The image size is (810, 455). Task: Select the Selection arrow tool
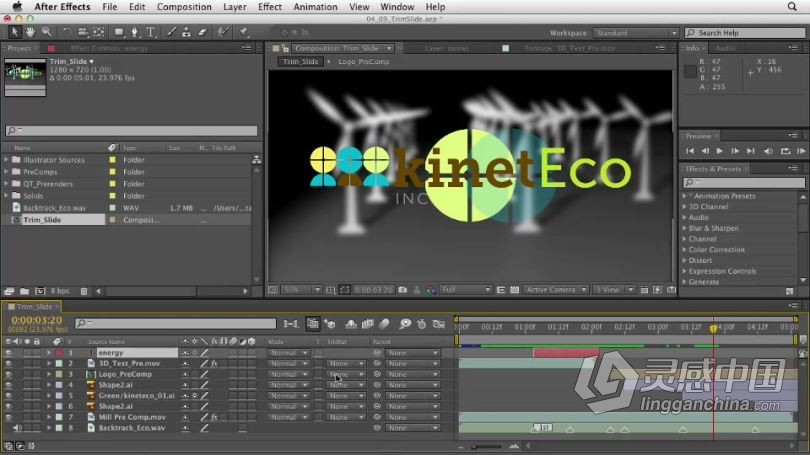tap(14, 32)
